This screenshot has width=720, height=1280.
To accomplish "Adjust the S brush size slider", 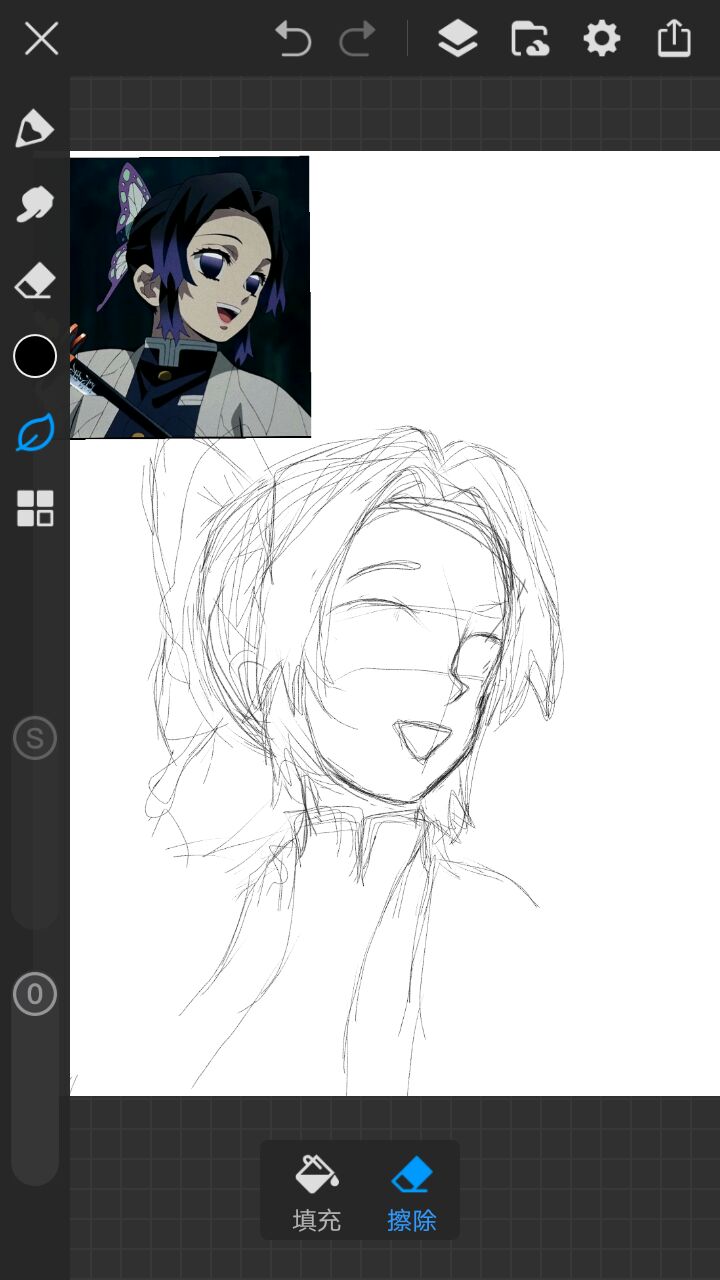I will pyautogui.click(x=35, y=739).
